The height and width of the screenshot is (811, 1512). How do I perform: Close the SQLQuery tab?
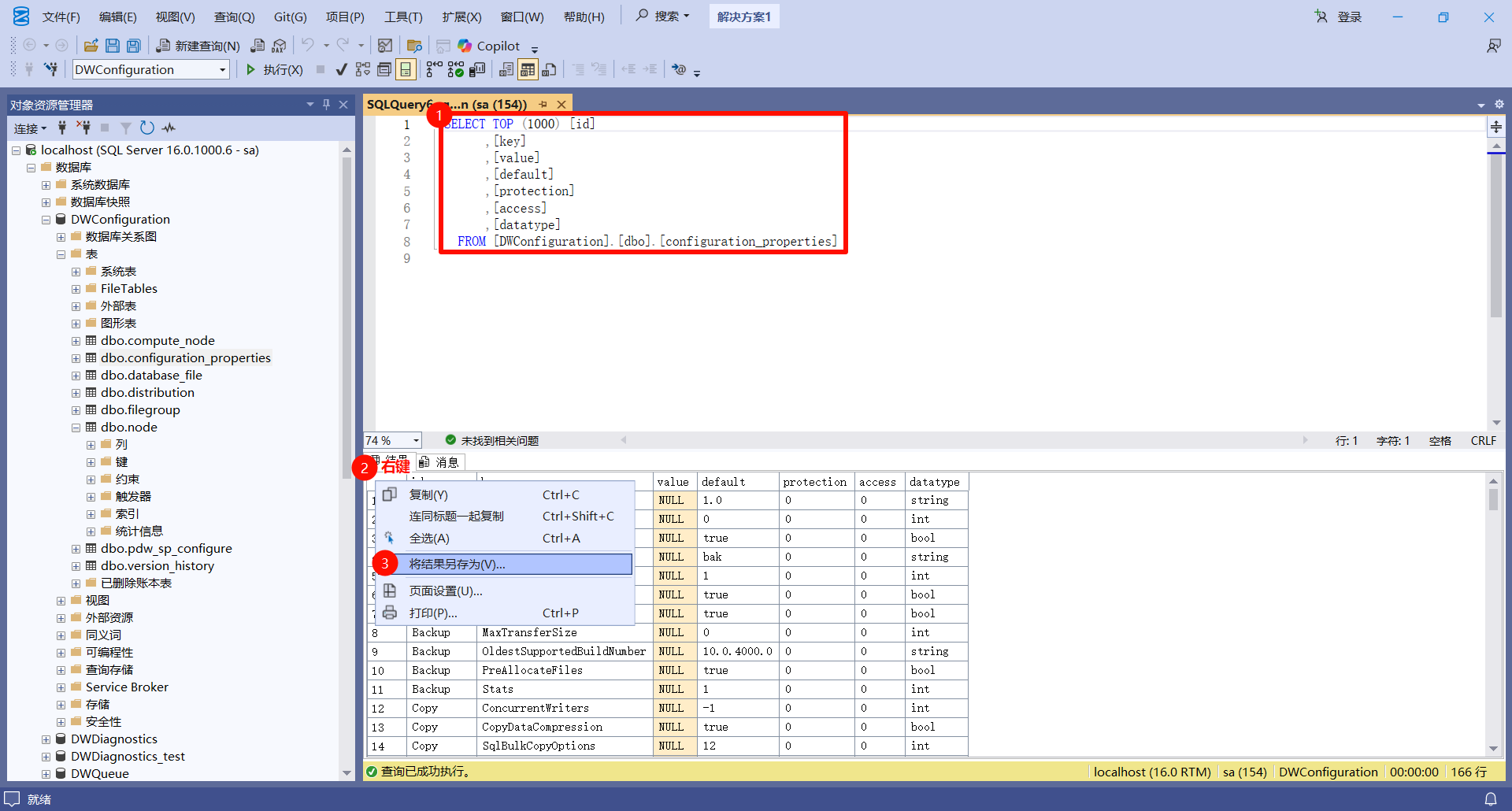click(561, 104)
